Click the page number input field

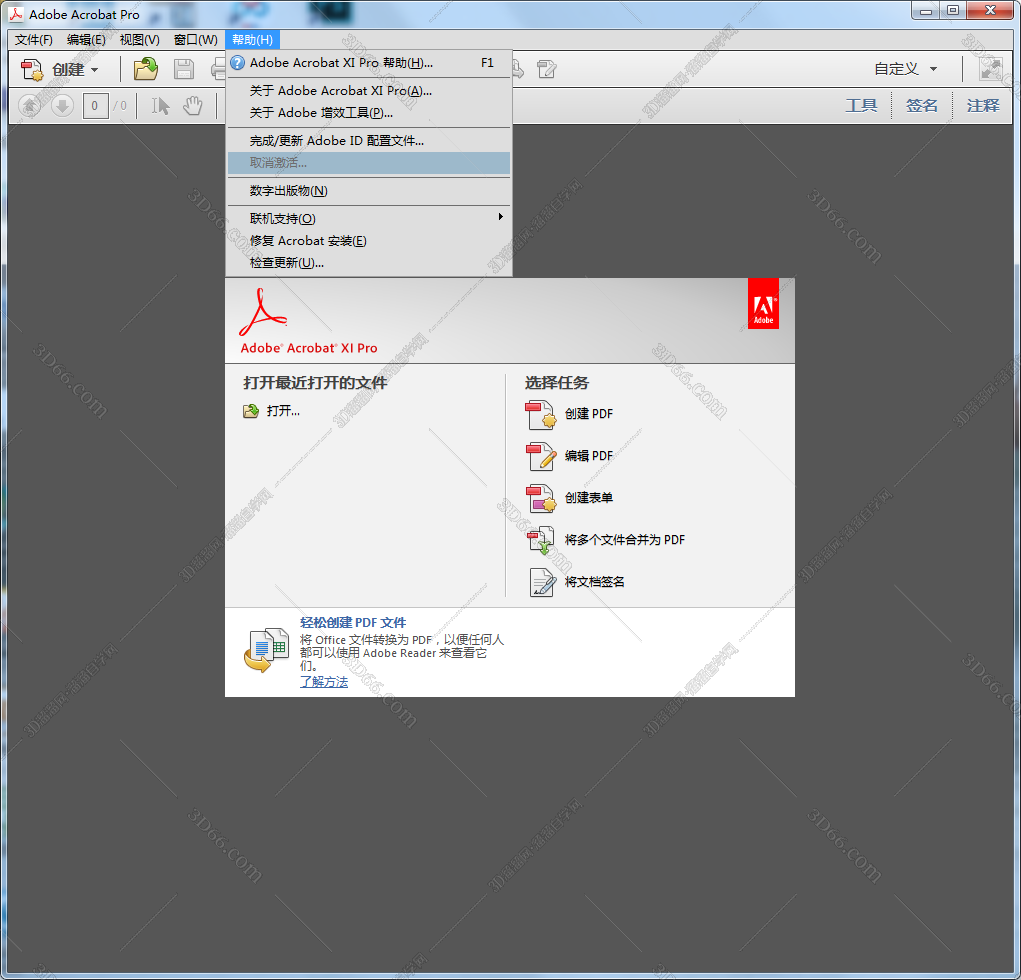pos(95,105)
